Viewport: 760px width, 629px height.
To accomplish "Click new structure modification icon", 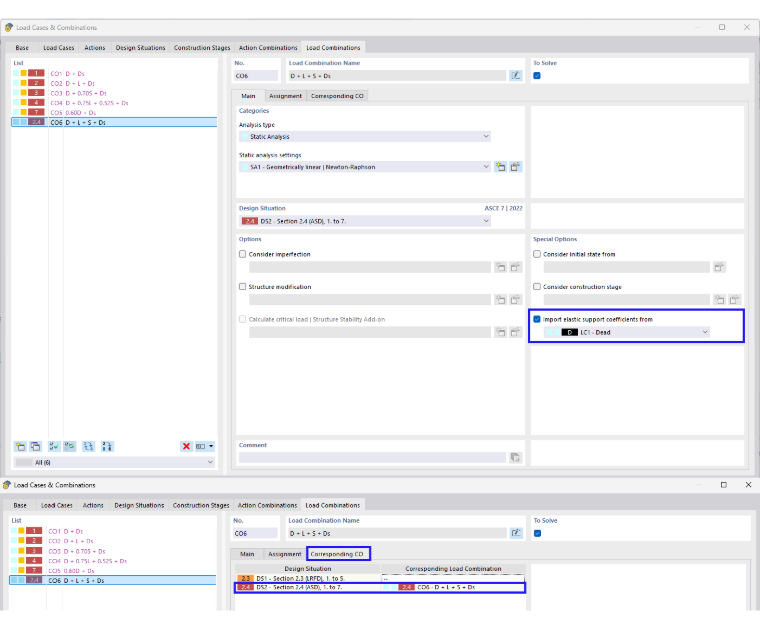I will click(501, 299).
